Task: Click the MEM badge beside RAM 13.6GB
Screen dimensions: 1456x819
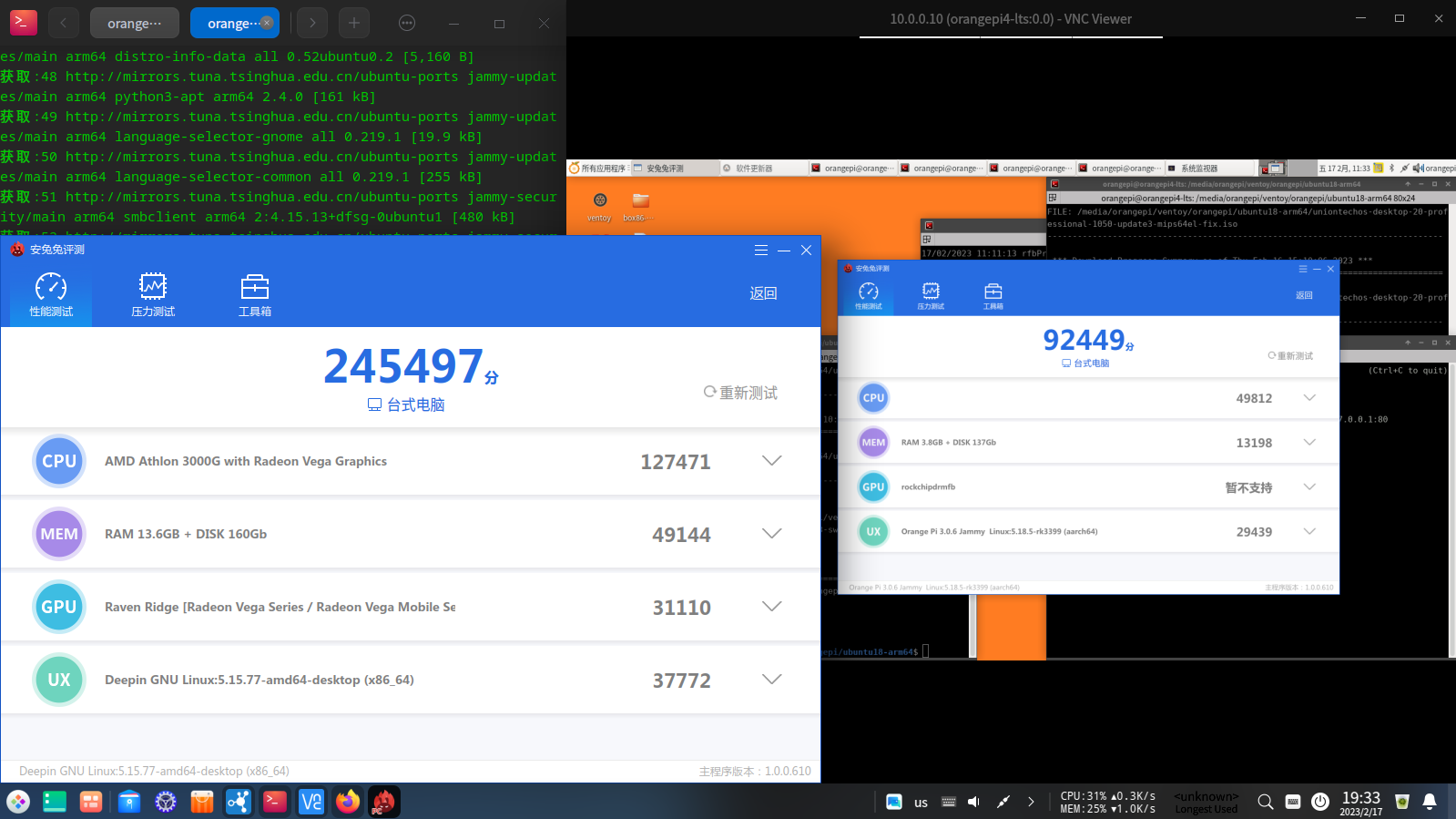Action: coord(59,534)
